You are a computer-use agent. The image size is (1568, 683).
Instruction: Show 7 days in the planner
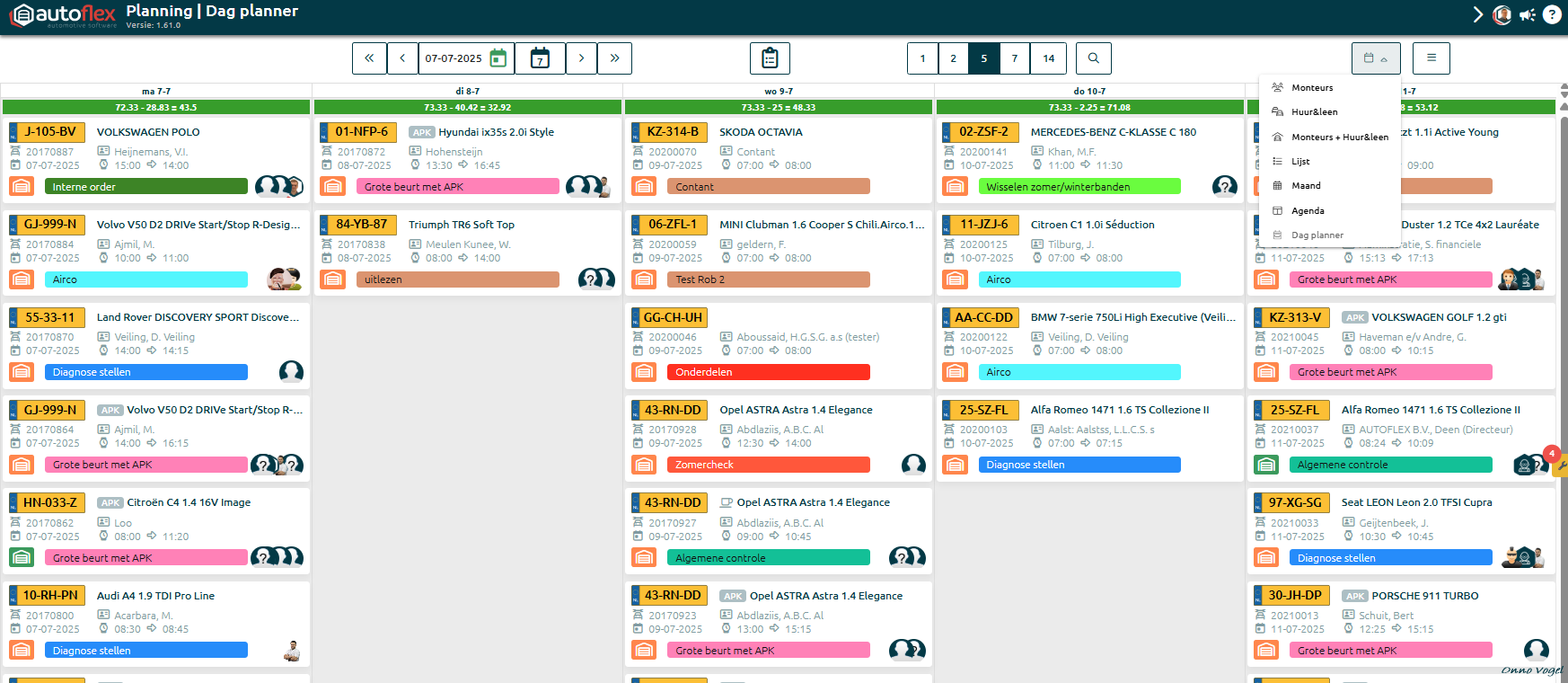[x=1015, y=58]
